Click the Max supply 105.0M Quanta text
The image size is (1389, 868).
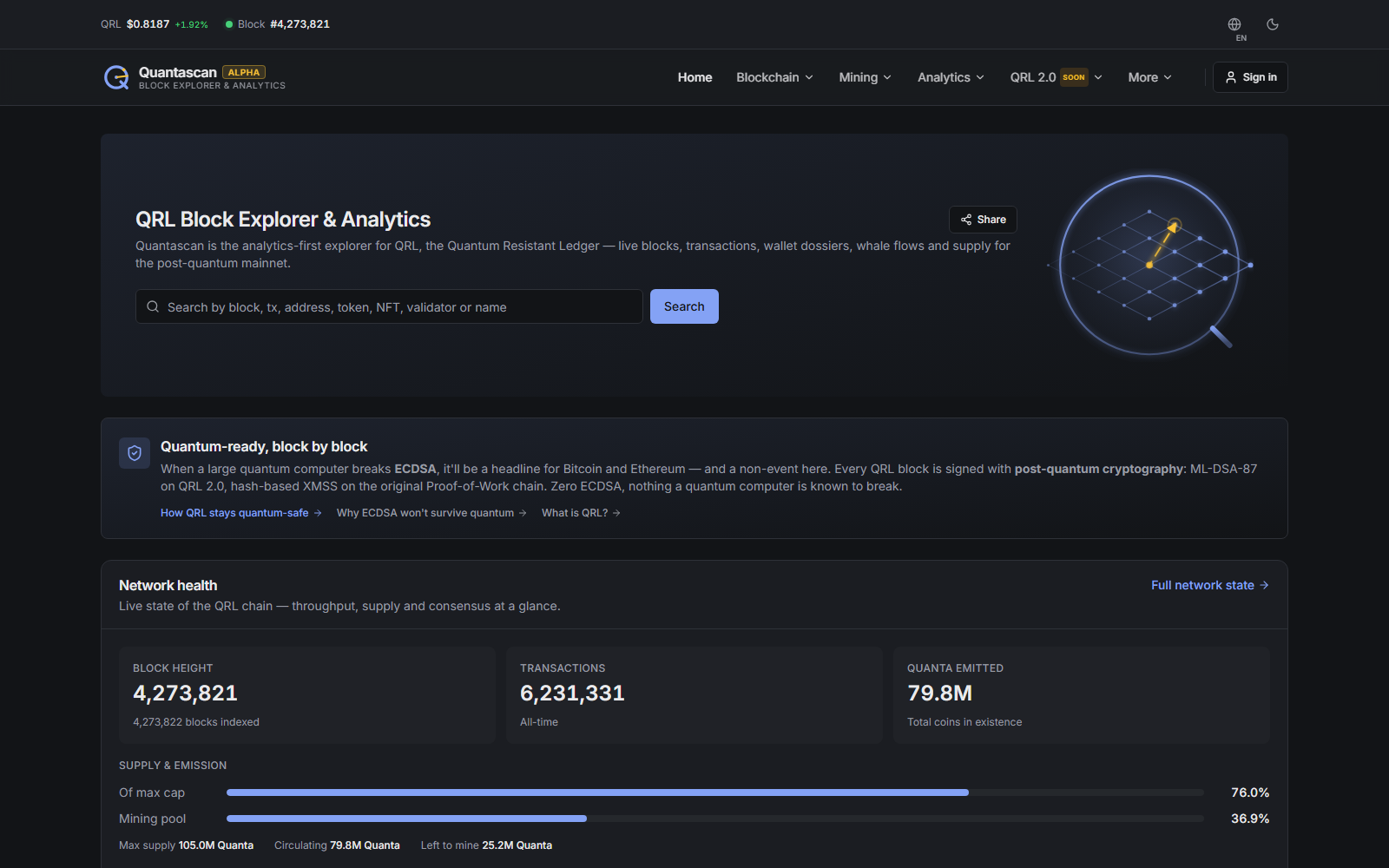(186, 845)
